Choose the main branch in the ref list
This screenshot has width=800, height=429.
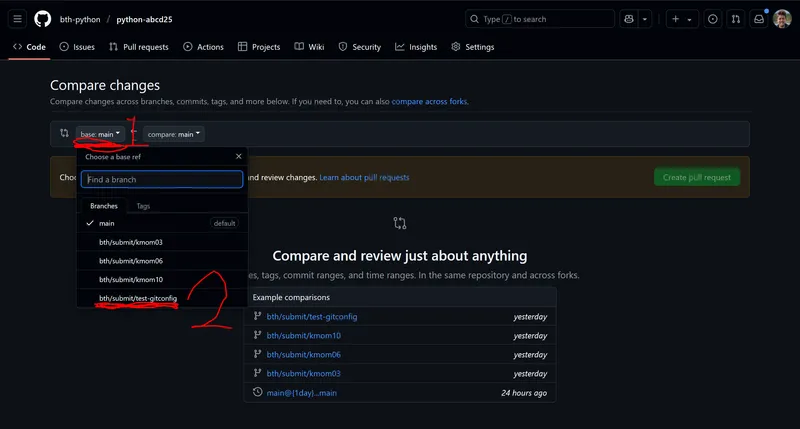click(x=162, y=223)
